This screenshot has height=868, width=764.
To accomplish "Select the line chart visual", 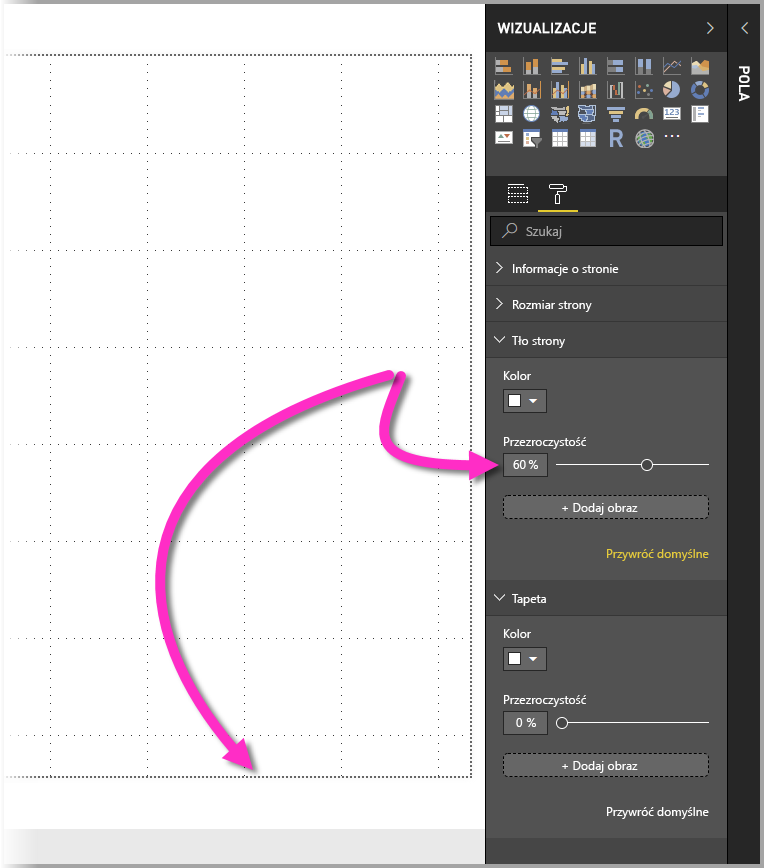I will point(672,66).
